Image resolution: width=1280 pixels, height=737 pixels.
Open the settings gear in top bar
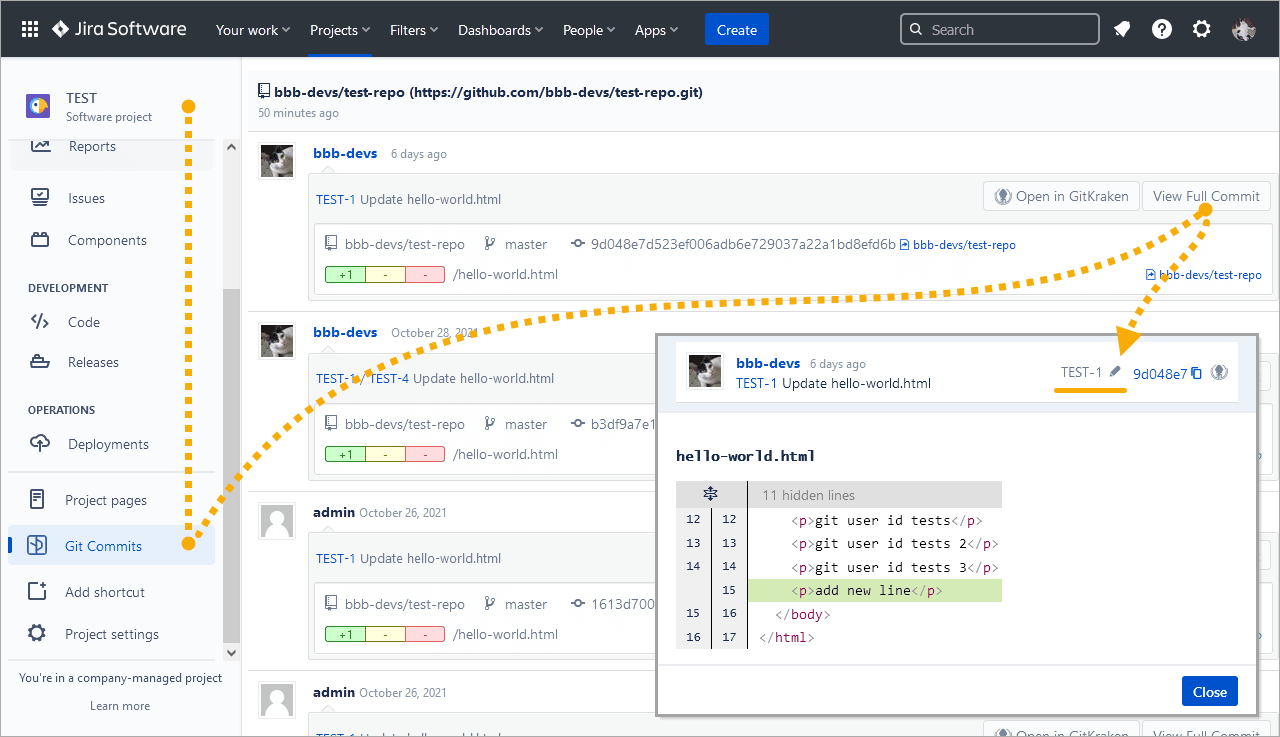click(x=1202, y=29)
